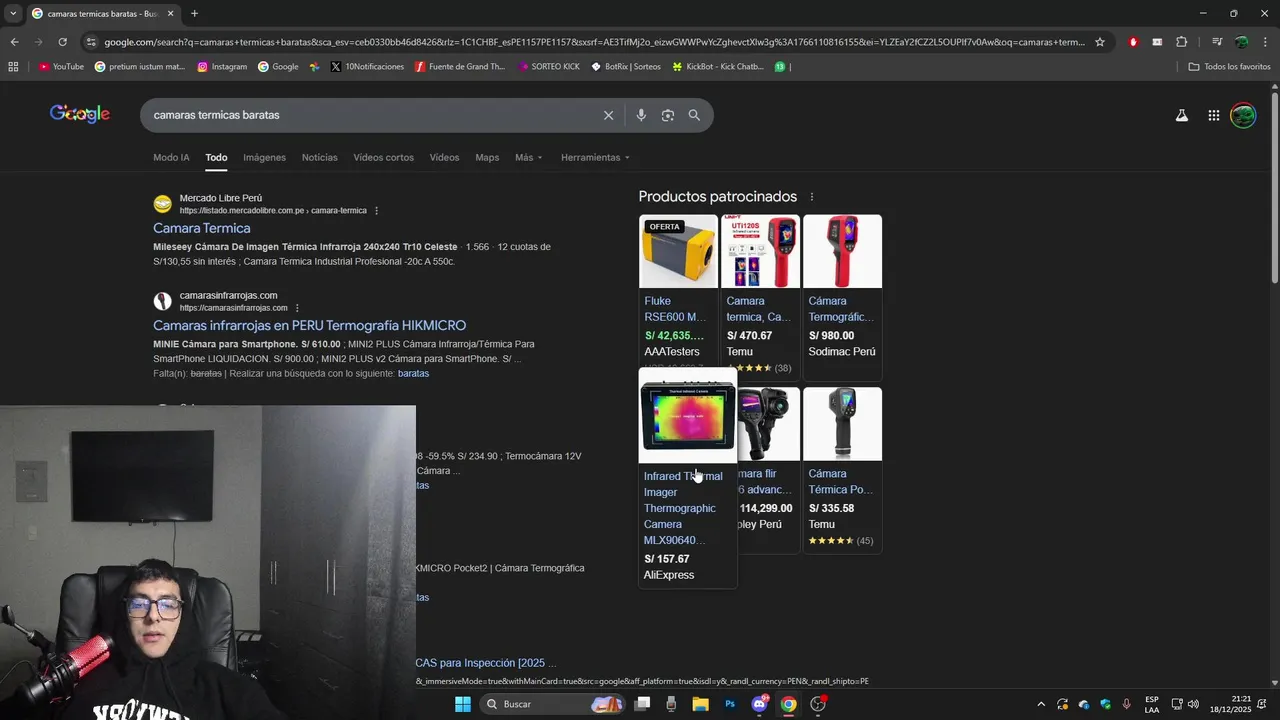Open SORTEO KICK bookmark
This screenshot has width=1280, height=720.
tap(549, 67)
